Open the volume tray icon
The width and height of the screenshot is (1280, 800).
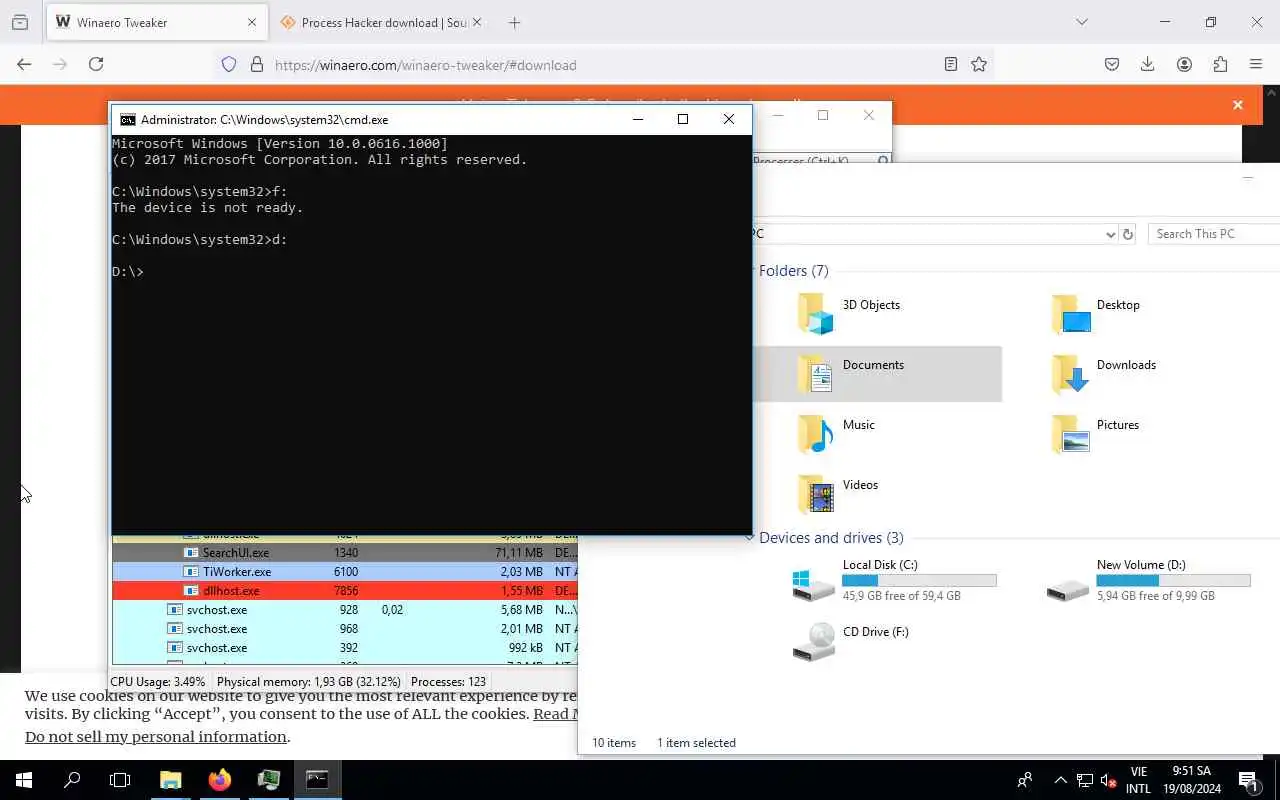click(x=1108, y=780)
